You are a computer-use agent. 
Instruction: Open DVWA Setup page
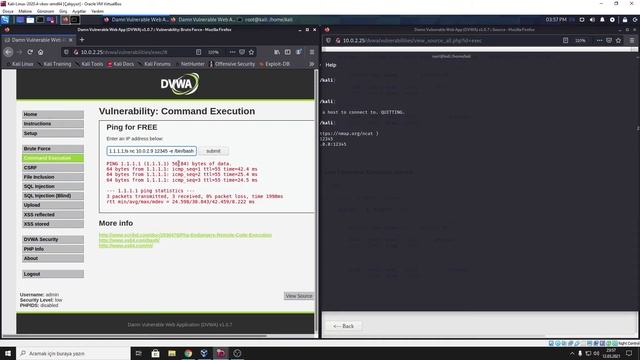pos(53,133)
